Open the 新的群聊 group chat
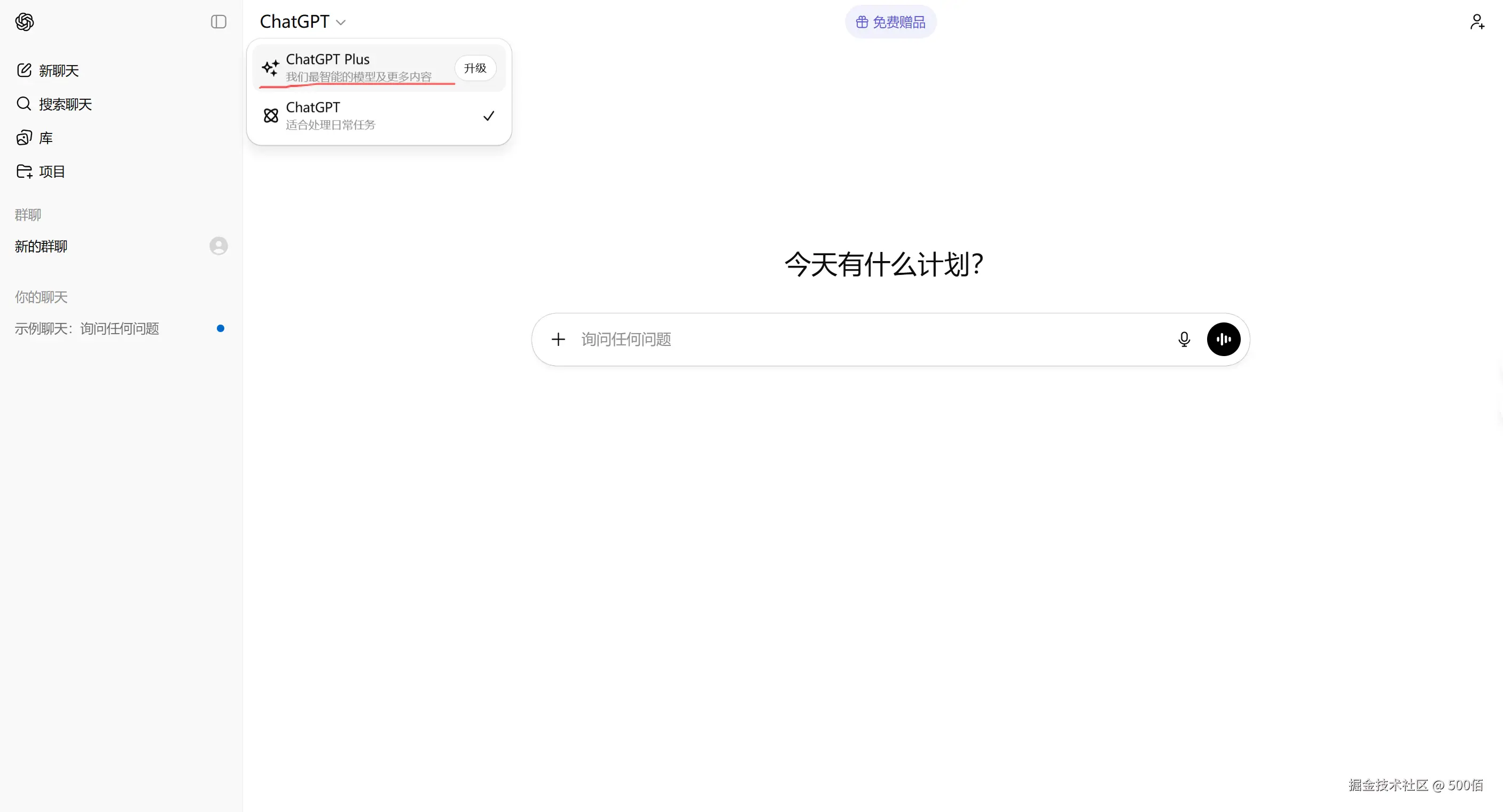Image resolution: width=1503 pixels, height=812 pixels. (40, 246)
